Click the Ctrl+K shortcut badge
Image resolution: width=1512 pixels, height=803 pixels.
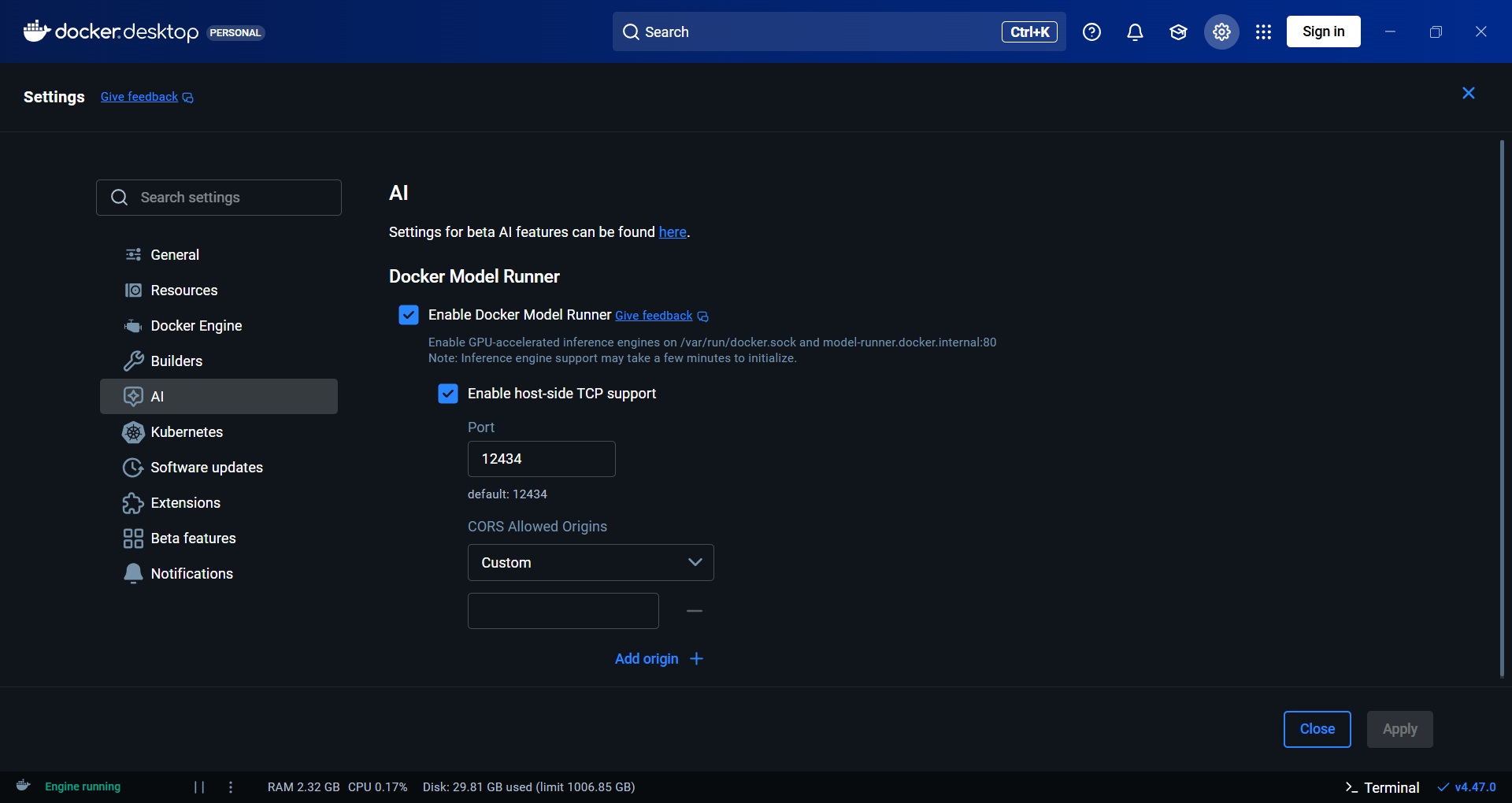[x=1029, y=31]
